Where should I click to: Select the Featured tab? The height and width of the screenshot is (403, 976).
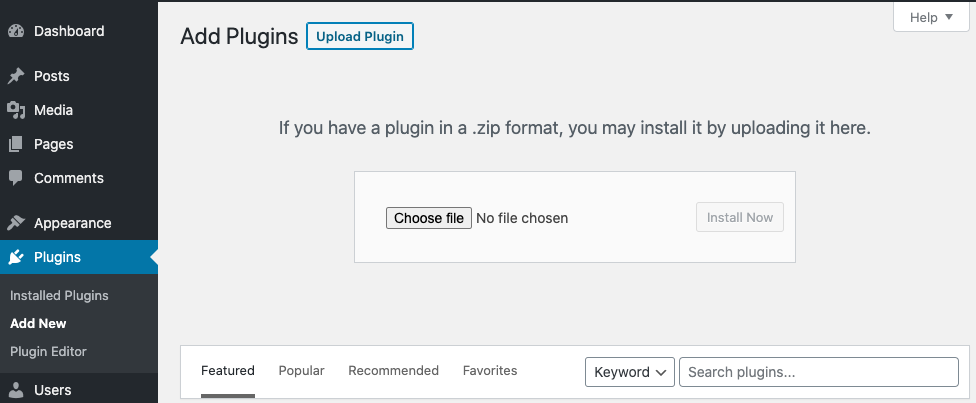pyautogui.click(x=228, y=371)
